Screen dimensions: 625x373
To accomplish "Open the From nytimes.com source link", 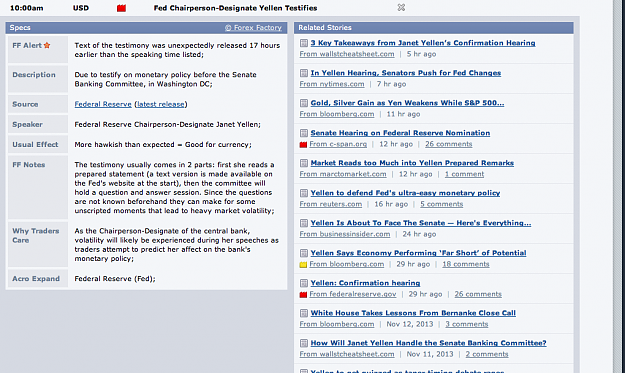I will (332, 84).
